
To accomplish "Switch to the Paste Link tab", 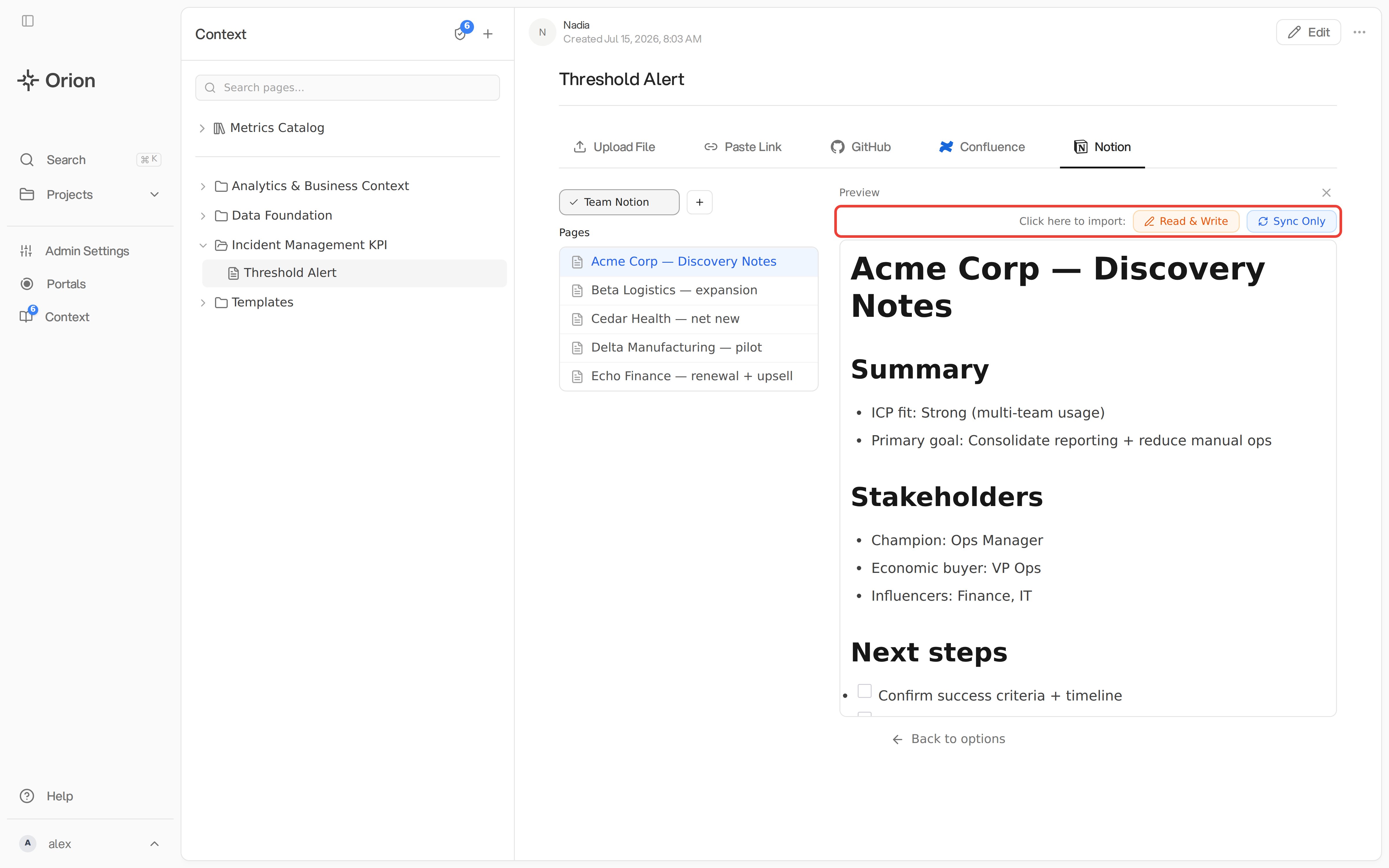I will pos(743,147).
